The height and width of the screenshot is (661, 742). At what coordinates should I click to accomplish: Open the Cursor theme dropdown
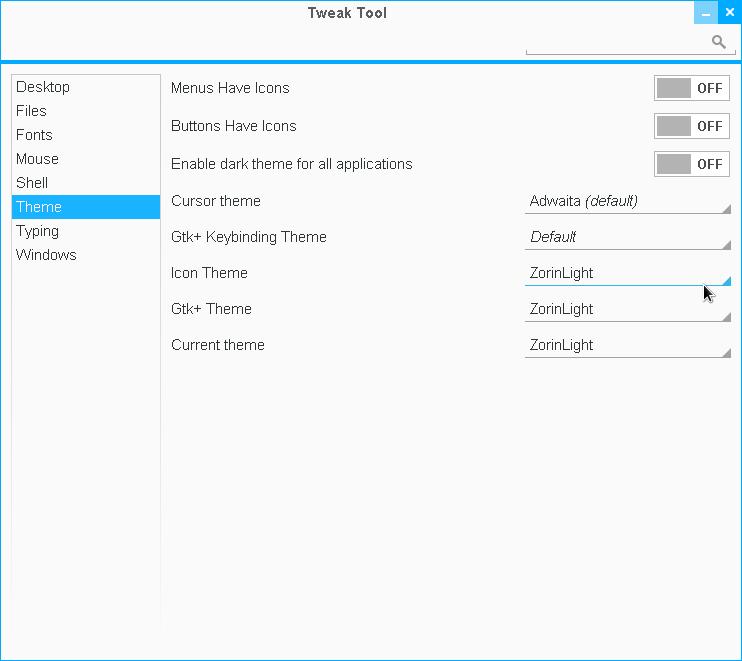coord(629,201)
